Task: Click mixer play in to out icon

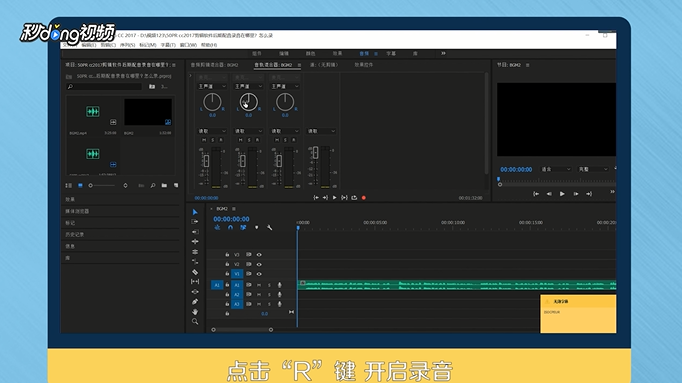Action: pyautogui.click(x=344, y=198)
